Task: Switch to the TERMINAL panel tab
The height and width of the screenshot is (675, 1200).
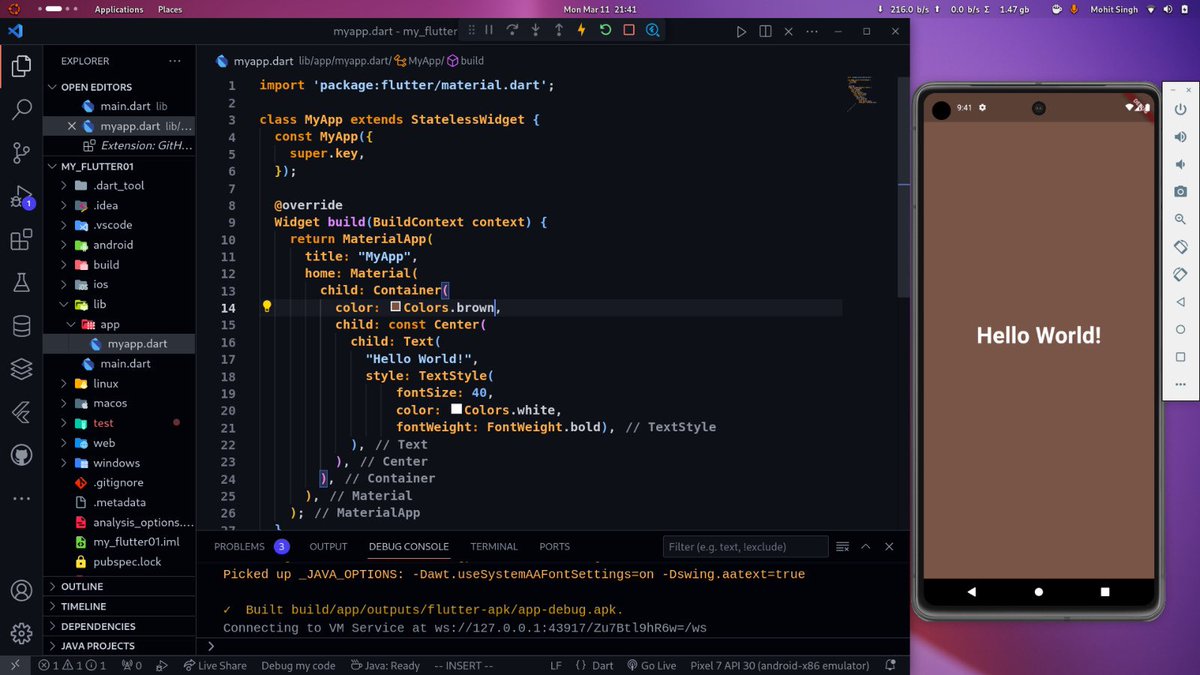Action: click(494, 546)
